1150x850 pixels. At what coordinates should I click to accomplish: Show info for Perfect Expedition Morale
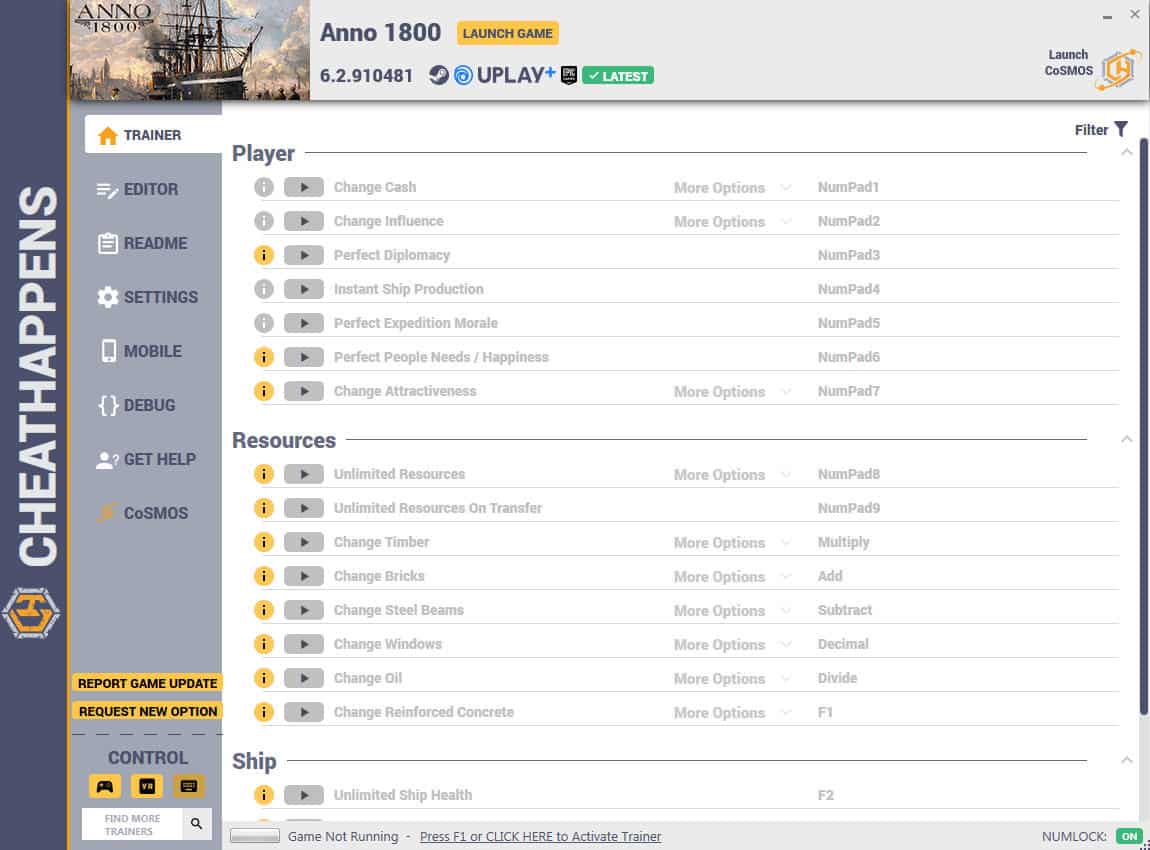pyautogui.click(x=264, y=323)
